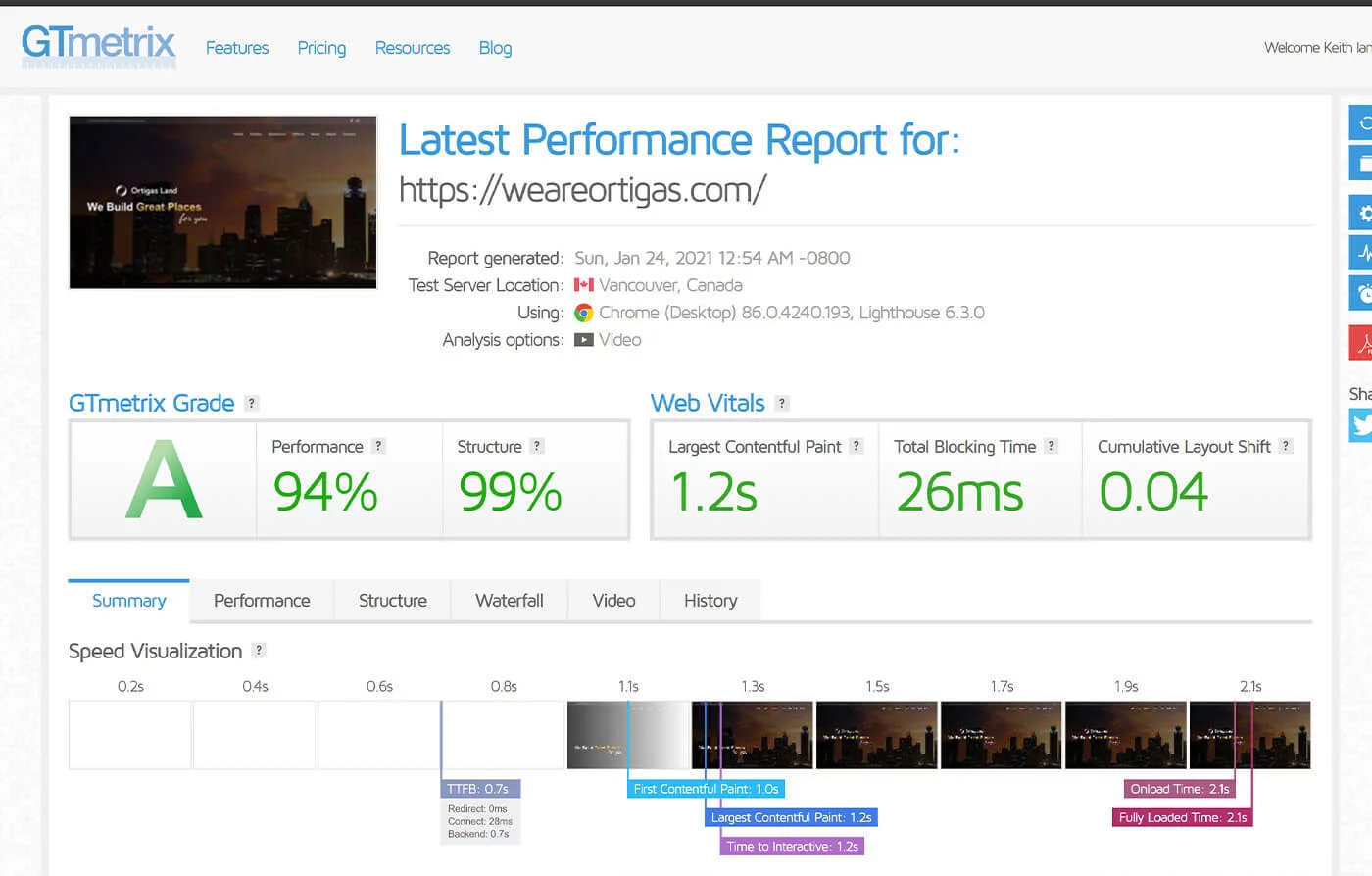Click the monitor pulse sidebar icon
Image resolution: width=1372 pixels, height=876 pixels.
click(1361, 253)
